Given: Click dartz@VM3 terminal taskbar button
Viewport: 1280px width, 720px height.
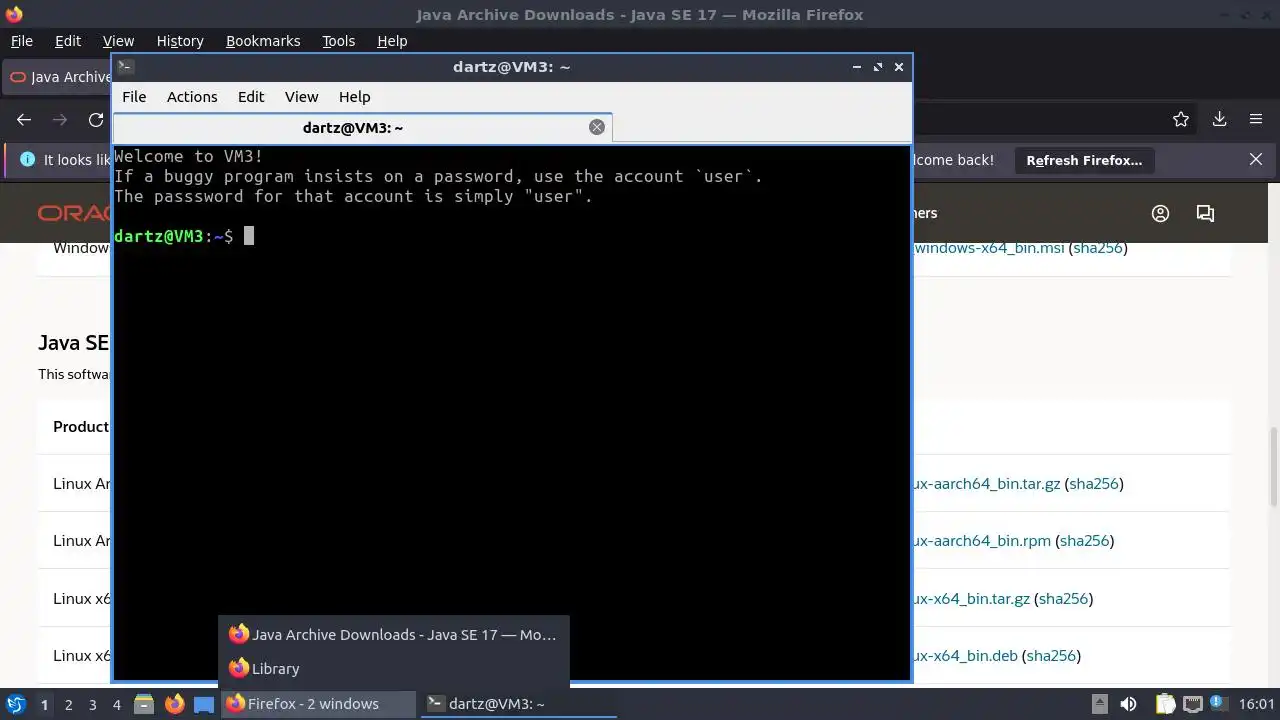Looking at the screenshot, I should point(518,704).
